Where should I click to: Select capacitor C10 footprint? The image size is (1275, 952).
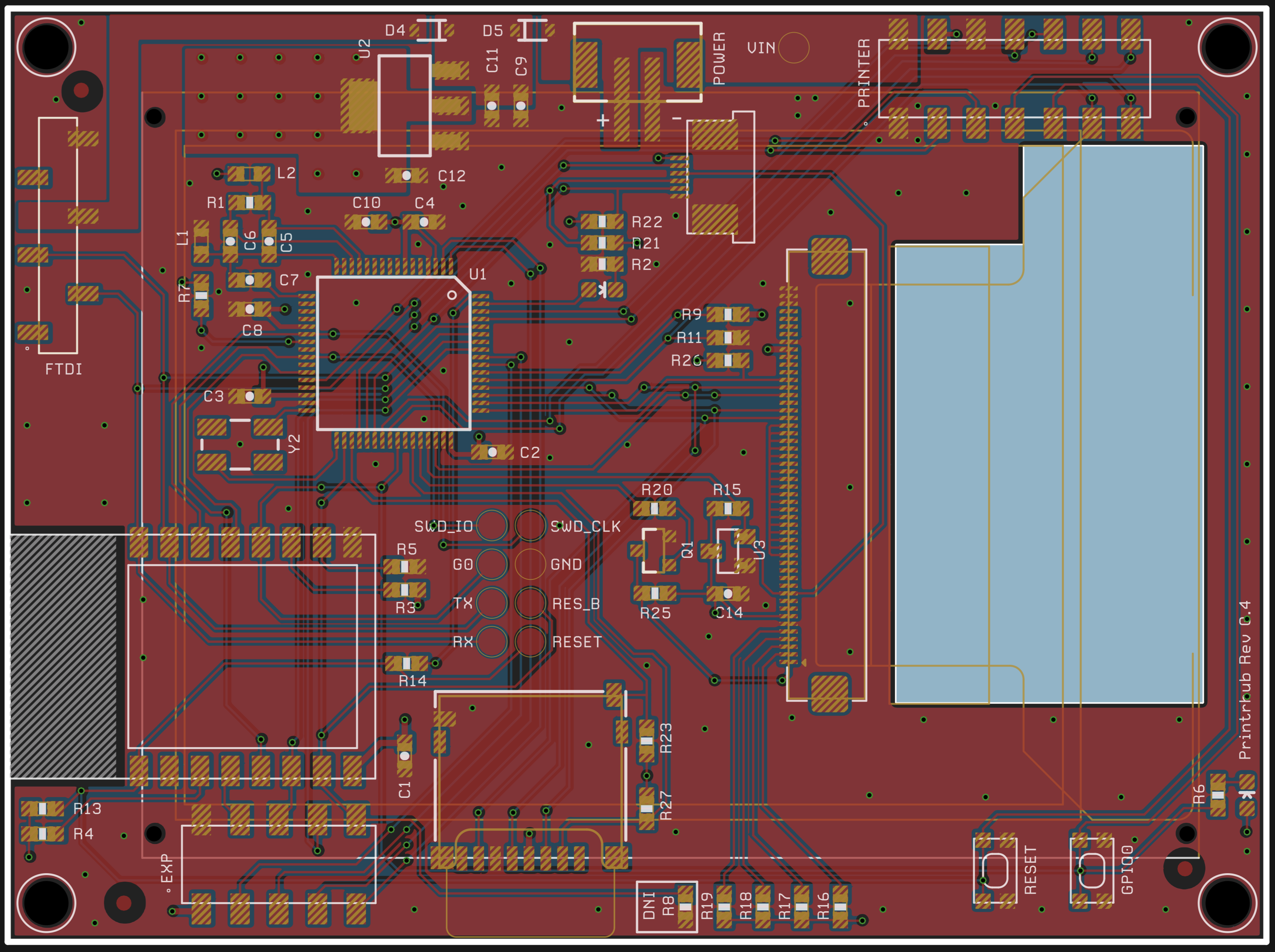[366, 222]
